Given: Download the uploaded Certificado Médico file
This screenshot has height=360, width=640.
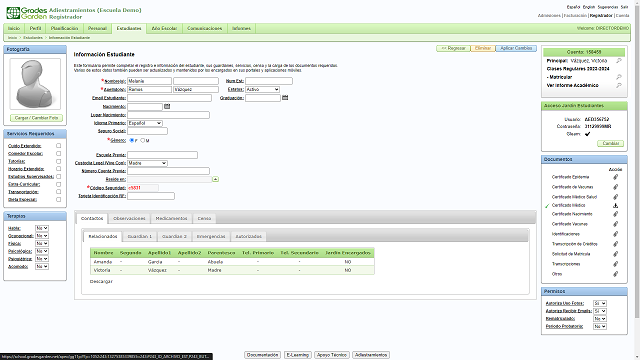Looking at the screenshot, I should pyautogui.click(x=615, y=205).
